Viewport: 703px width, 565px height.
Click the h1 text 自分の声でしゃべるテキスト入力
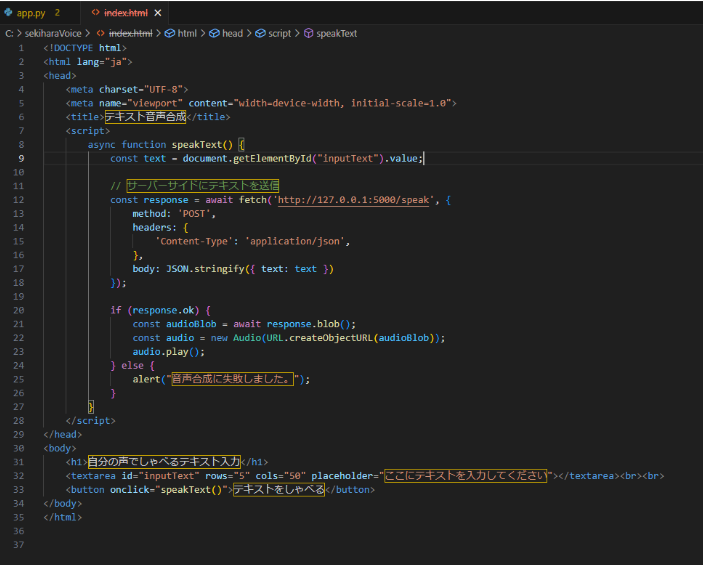[x=164, y=462]
